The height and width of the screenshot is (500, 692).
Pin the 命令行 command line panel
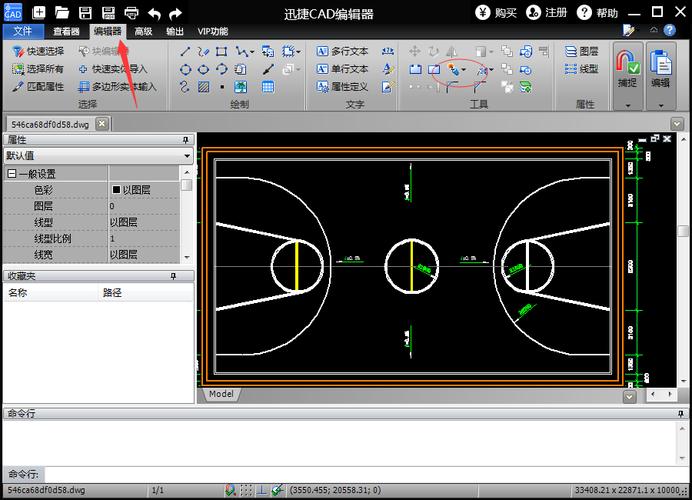681,414
